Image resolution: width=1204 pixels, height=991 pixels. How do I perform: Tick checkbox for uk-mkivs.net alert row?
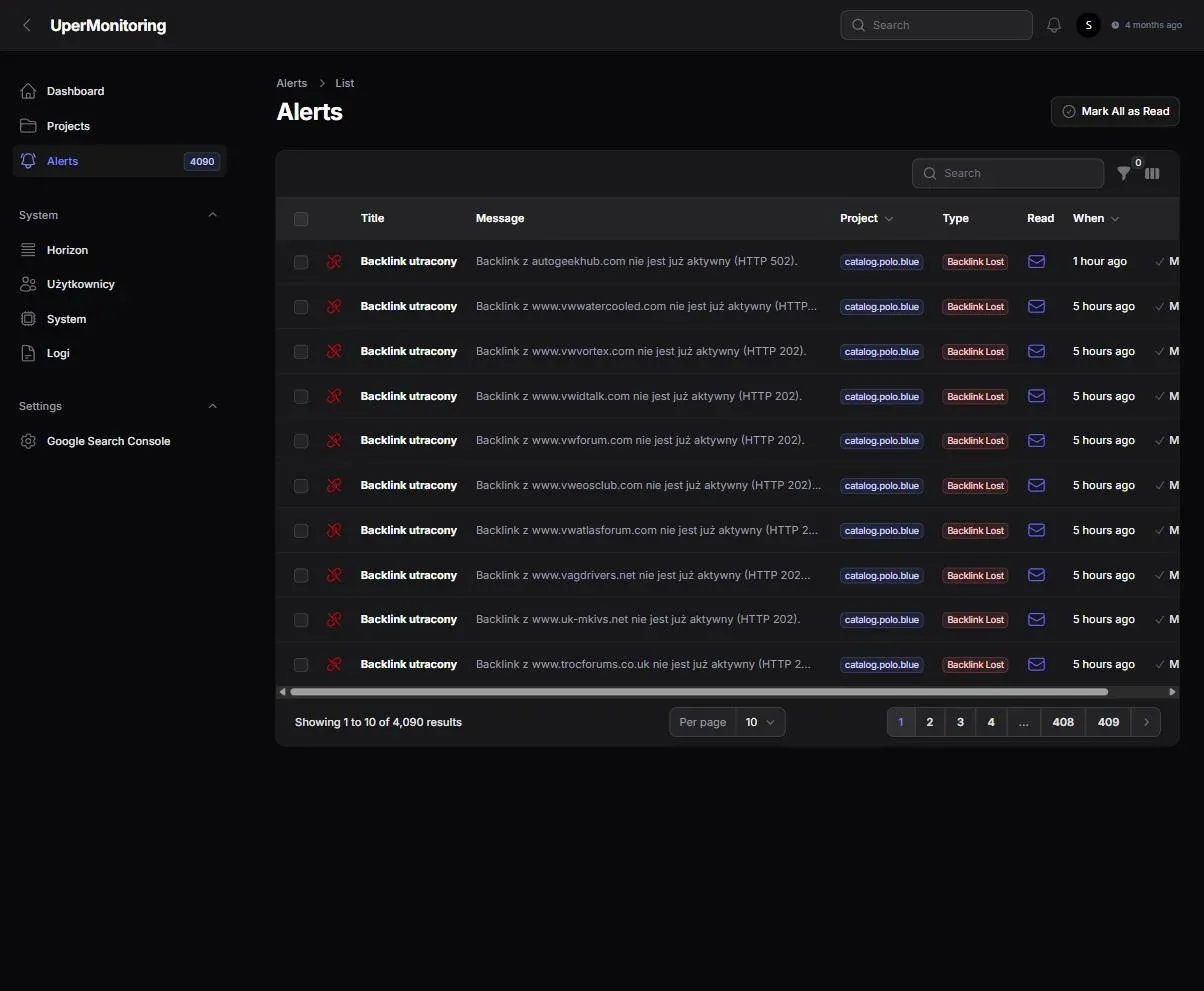click(301, 620)
